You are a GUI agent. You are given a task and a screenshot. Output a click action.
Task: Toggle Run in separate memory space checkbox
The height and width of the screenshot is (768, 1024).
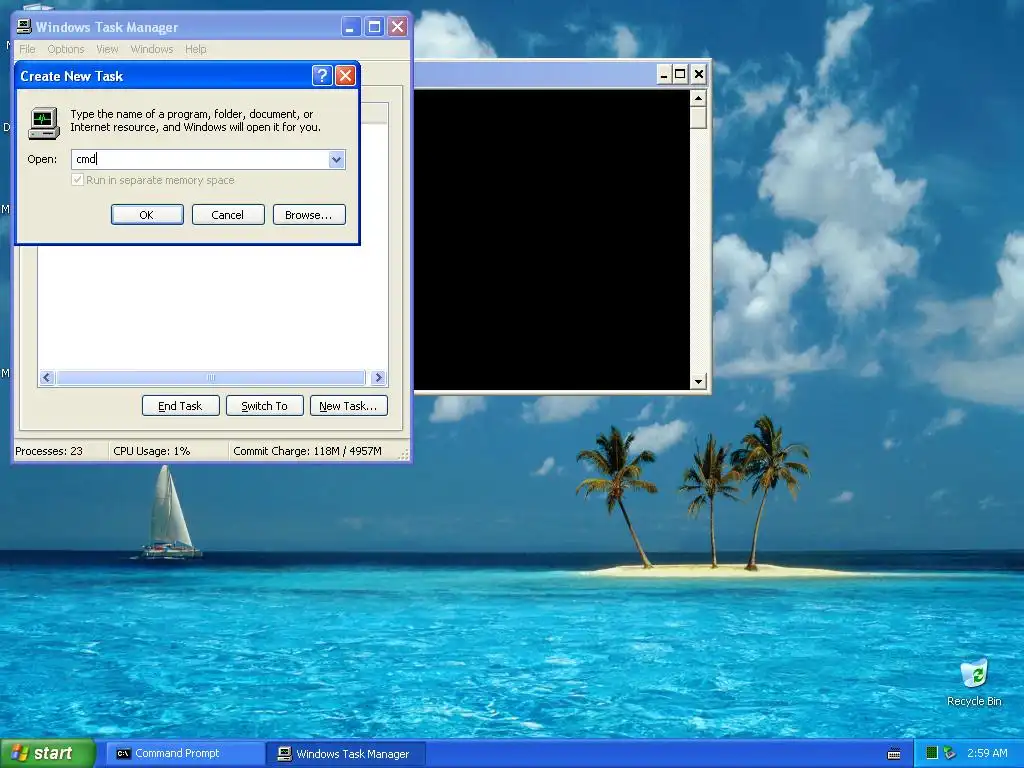(x=78, y=180)
